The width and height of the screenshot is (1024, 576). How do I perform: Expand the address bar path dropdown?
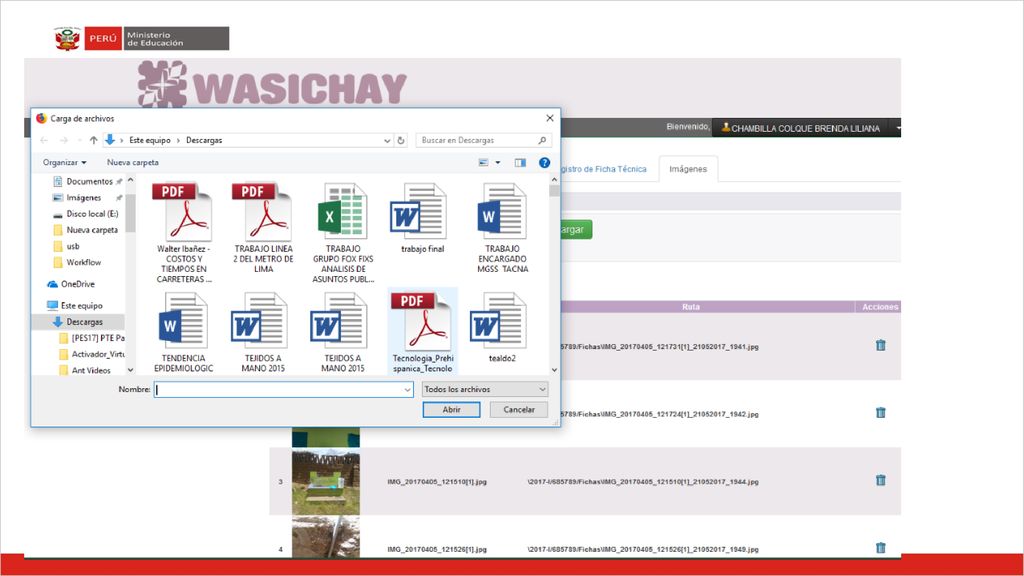[387, 140]
